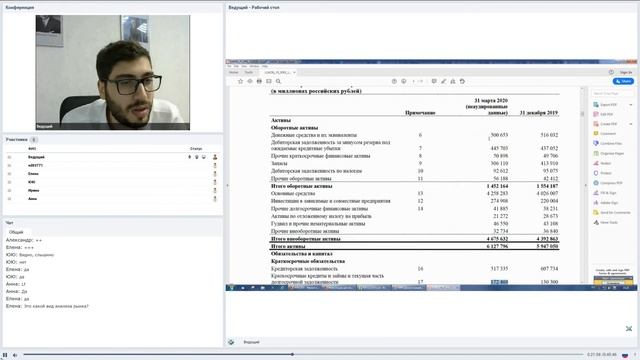Click the Windows Start button in shared desktop
640x360 pixels.
tap(231, 288)
